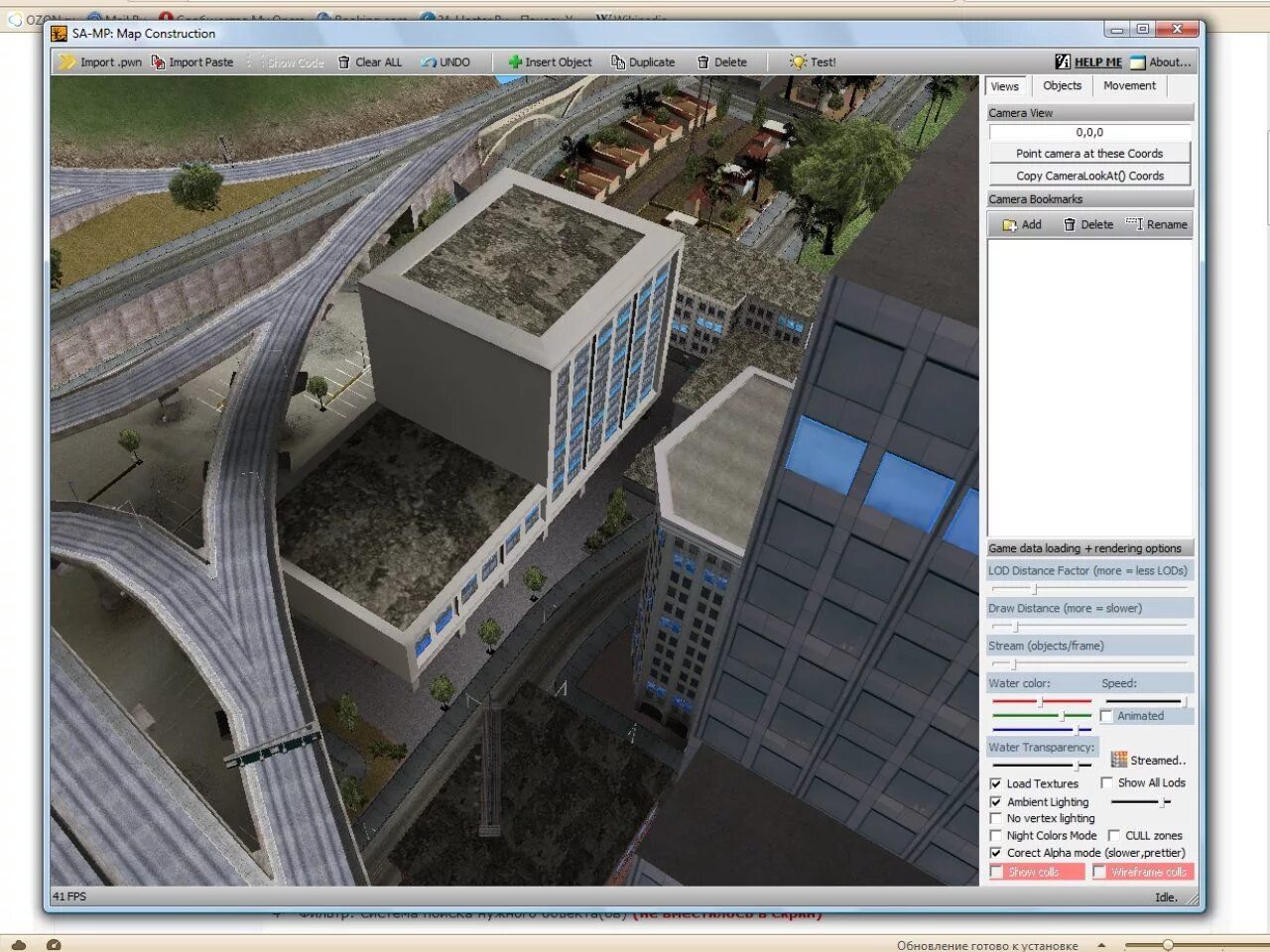Add a camera bookmark
The height and width of the screenshot is (952, 1270).
pos(1022,224)
